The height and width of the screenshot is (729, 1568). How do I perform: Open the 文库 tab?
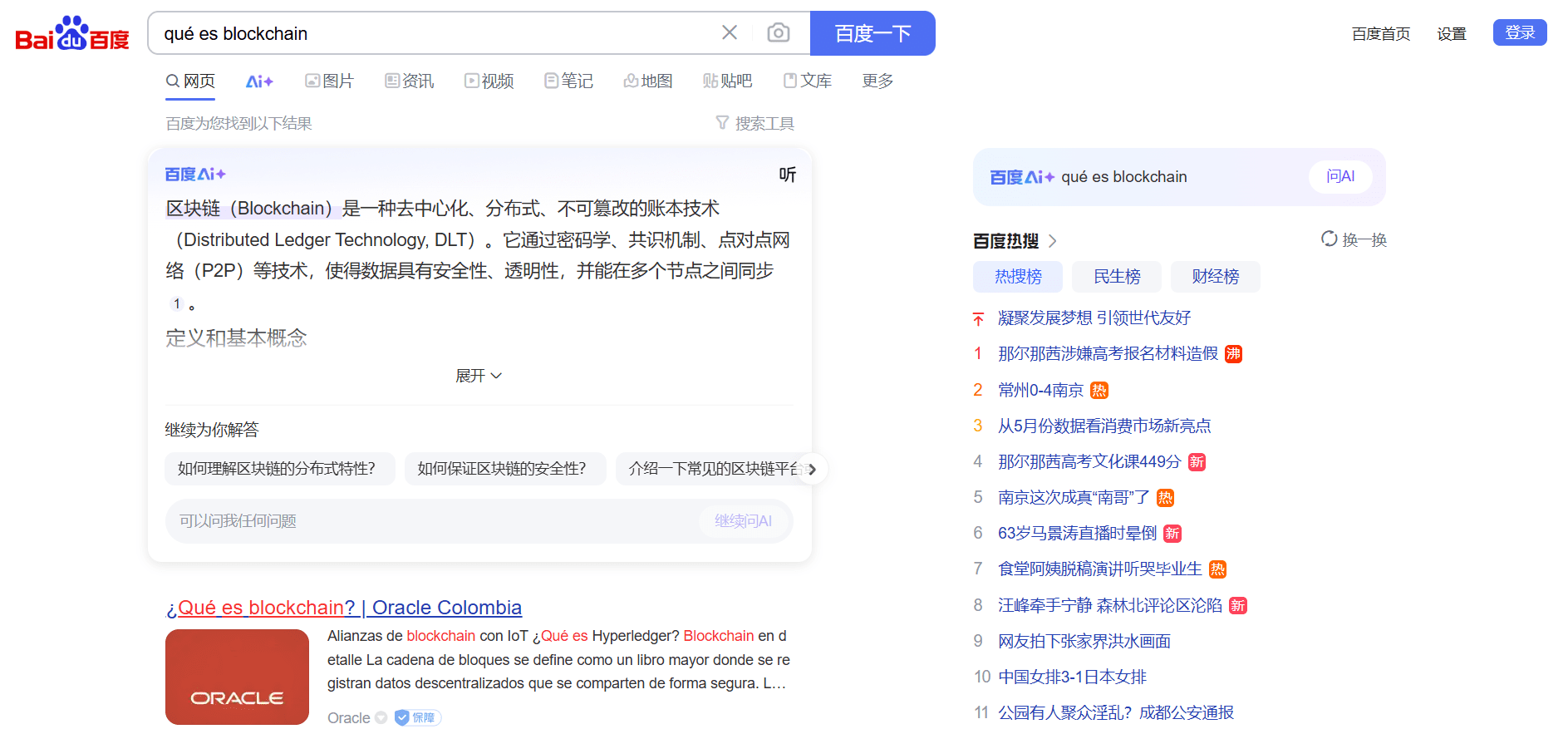tap(808, 81)
